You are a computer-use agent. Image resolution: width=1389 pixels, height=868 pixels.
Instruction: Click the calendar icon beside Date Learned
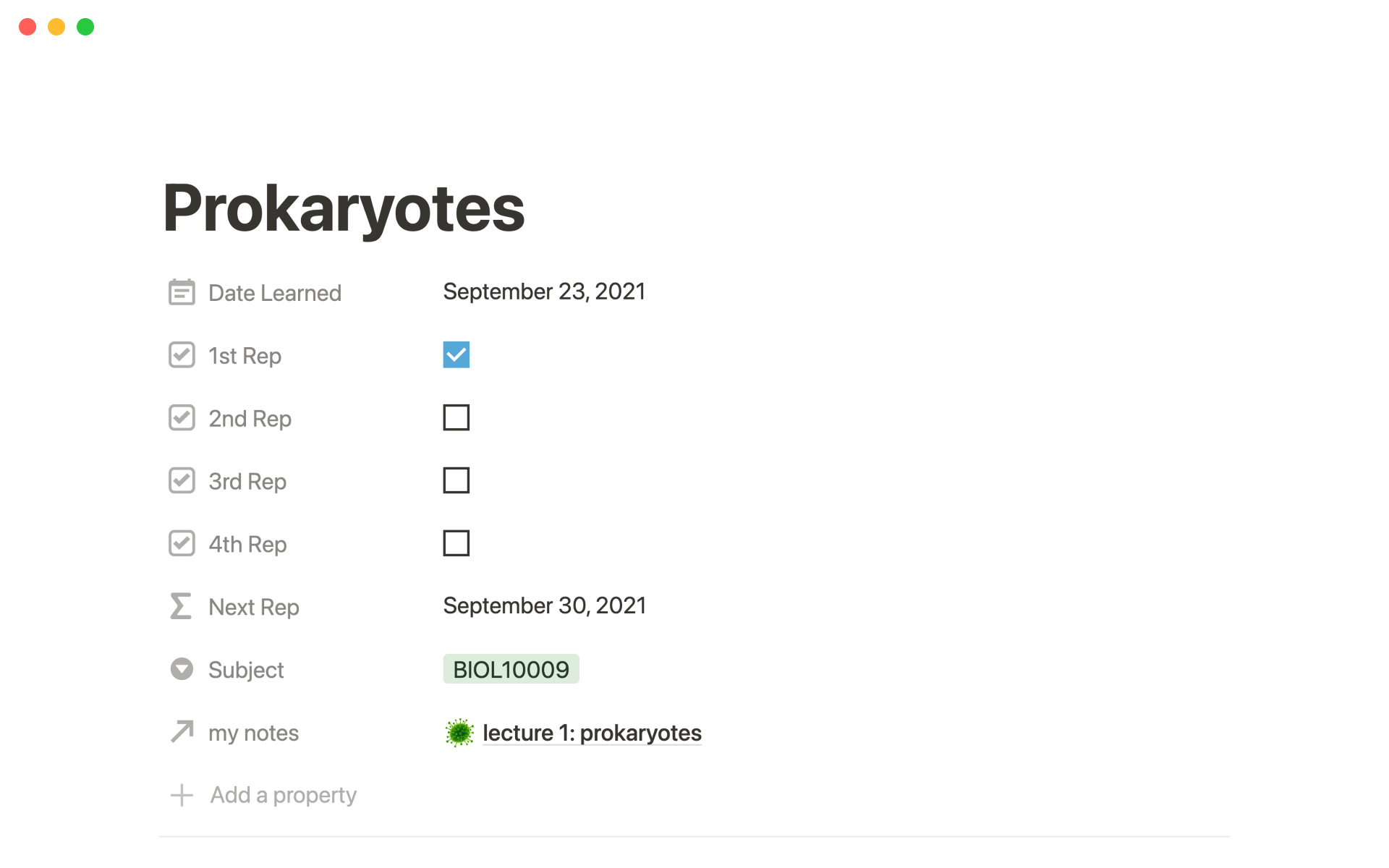[182, 292]
